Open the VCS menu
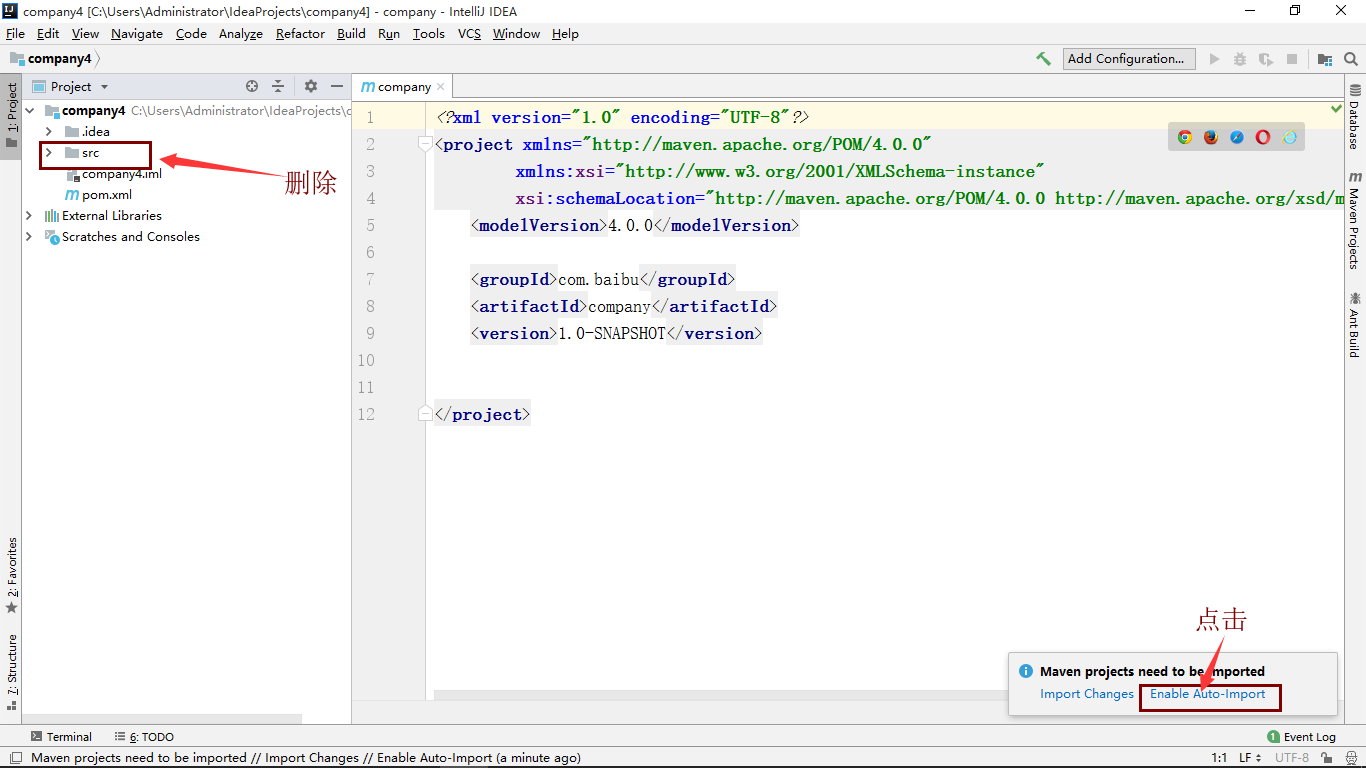1366x768 pixels. [469, 33]
